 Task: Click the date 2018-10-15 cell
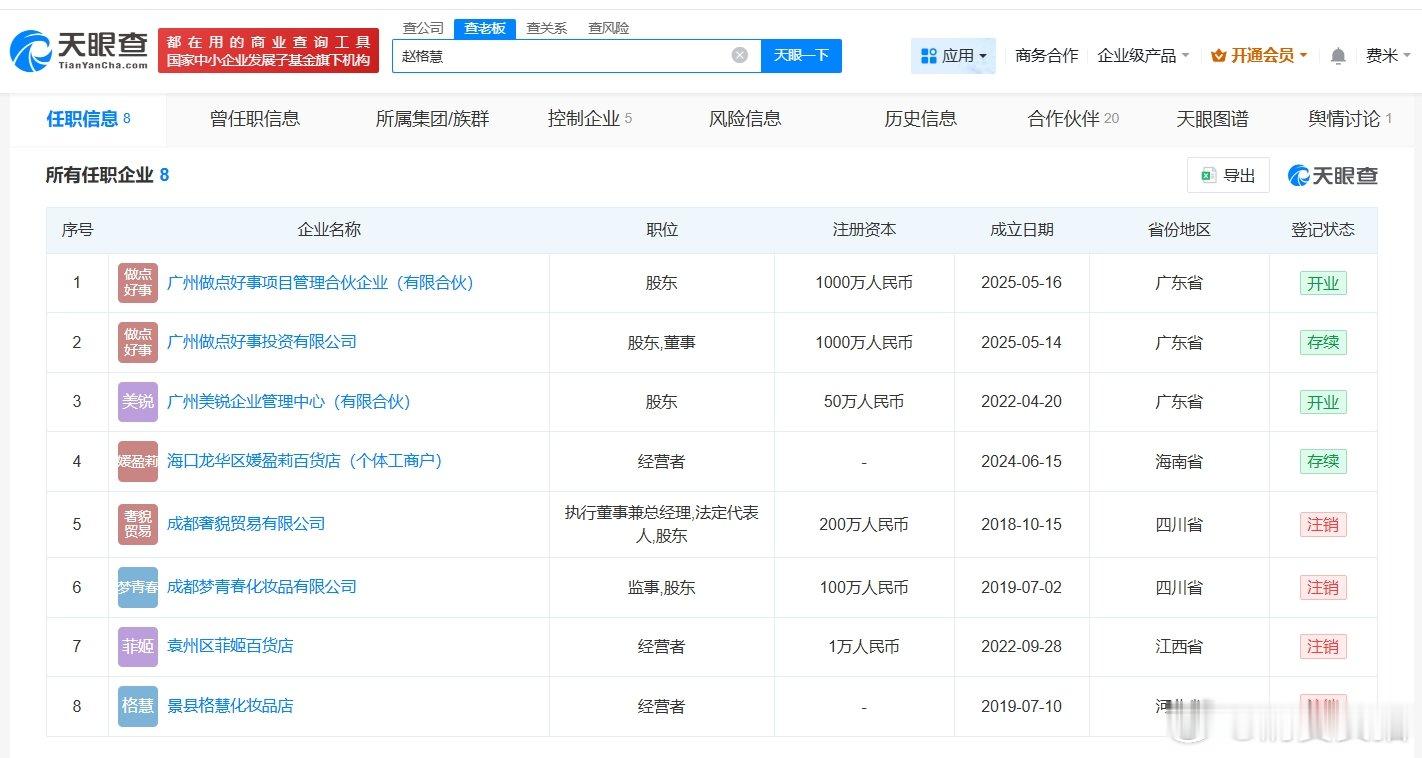(1022, 524)
